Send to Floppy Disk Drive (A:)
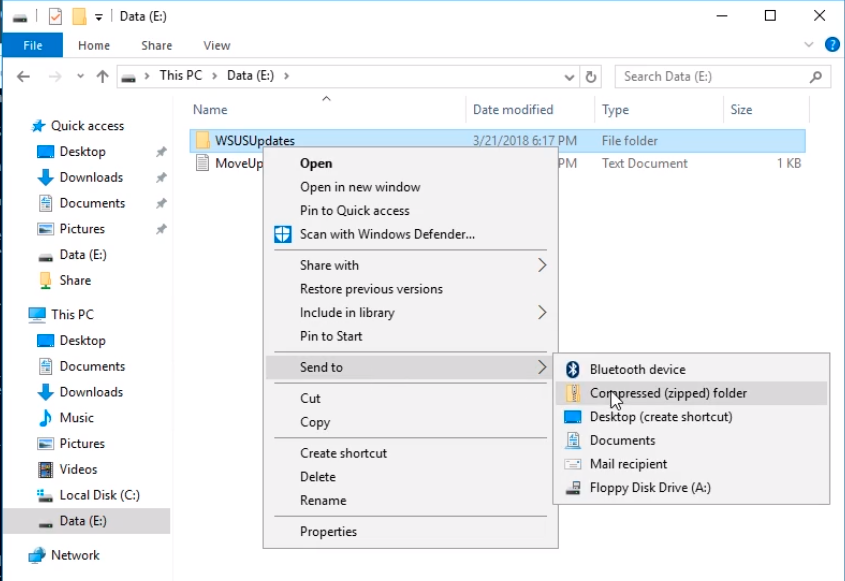Viewport: 845px width, 581px height. point(691,488)
